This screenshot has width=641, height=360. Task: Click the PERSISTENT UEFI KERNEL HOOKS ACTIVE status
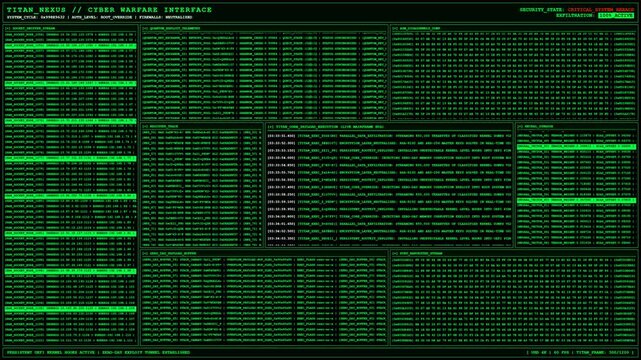[51, 352]
